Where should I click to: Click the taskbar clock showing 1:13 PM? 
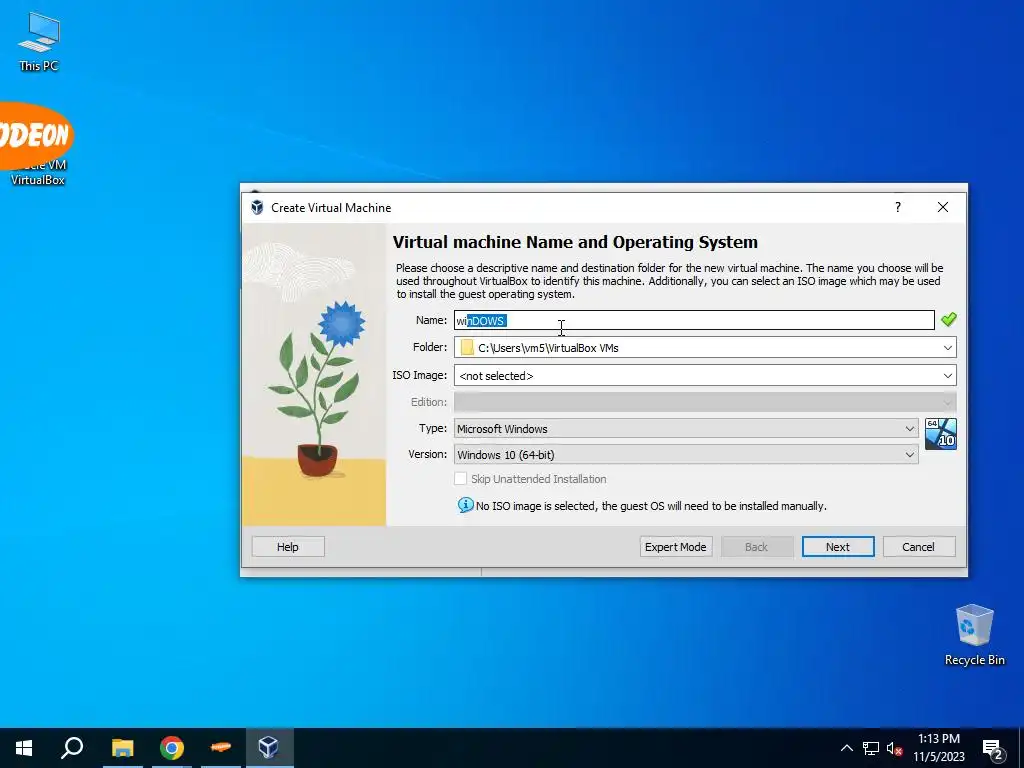click(938, 748)
